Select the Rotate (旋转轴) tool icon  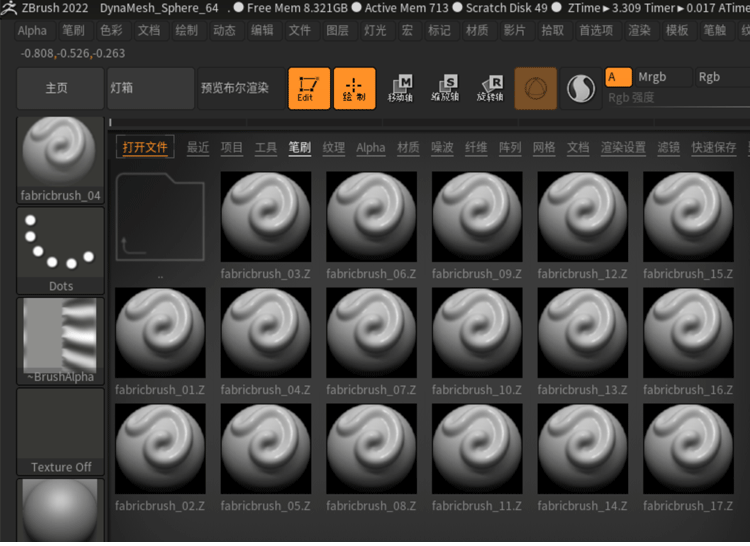(x=490, y=88)
